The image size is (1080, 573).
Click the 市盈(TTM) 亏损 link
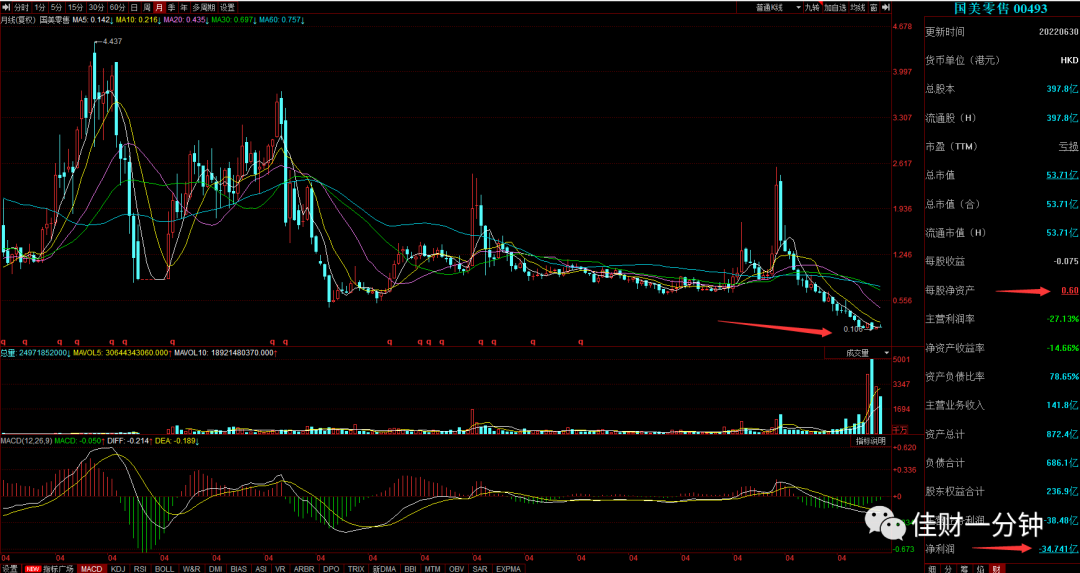(1068, 147)
